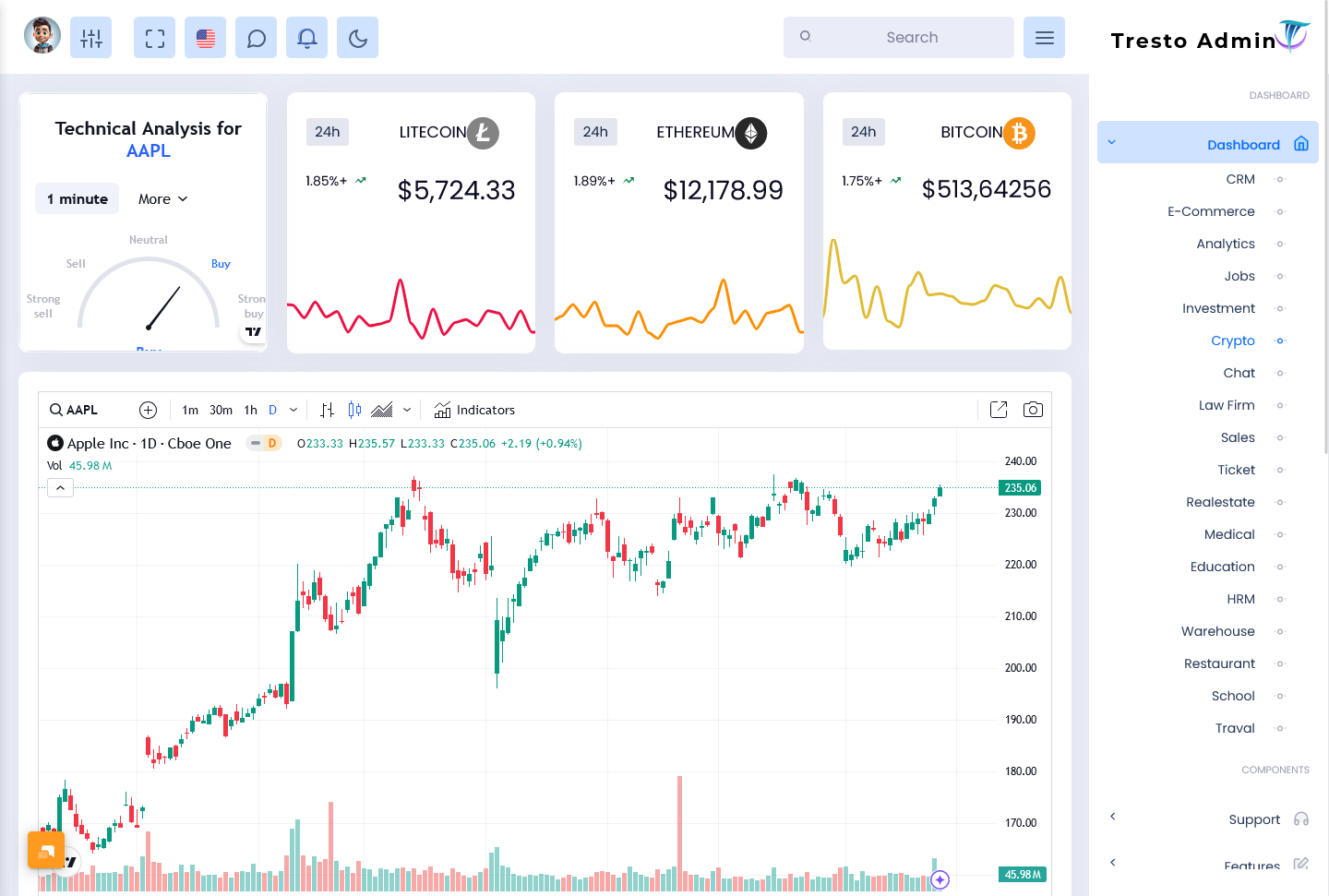Click the search magnifier icon
The height and width of the screenshot is (896, 1329).
(805, 36)
